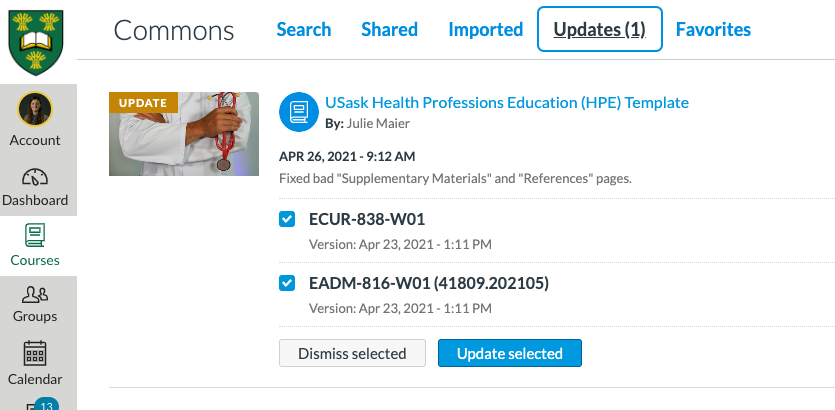
Task: Go to the Imported tab
Action: coord(486,29)
